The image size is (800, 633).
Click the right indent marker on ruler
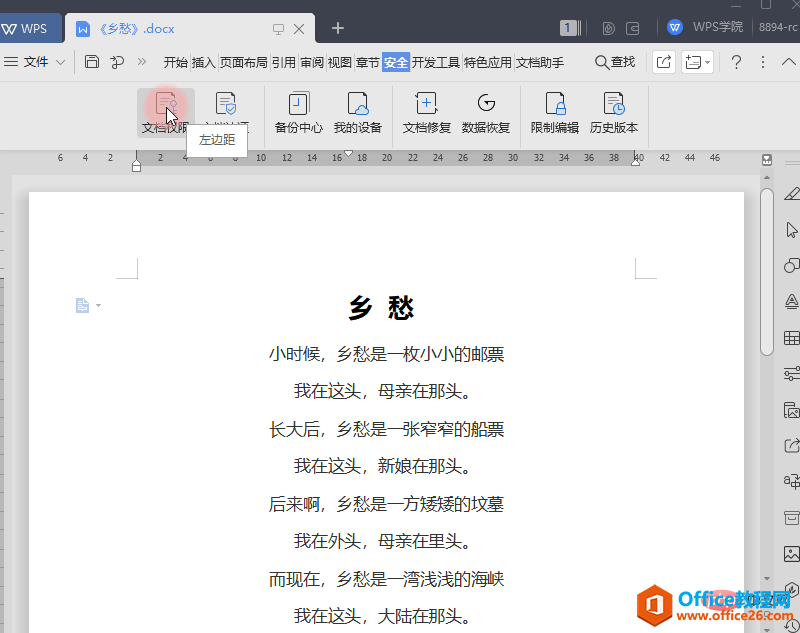tap(636, 162)
